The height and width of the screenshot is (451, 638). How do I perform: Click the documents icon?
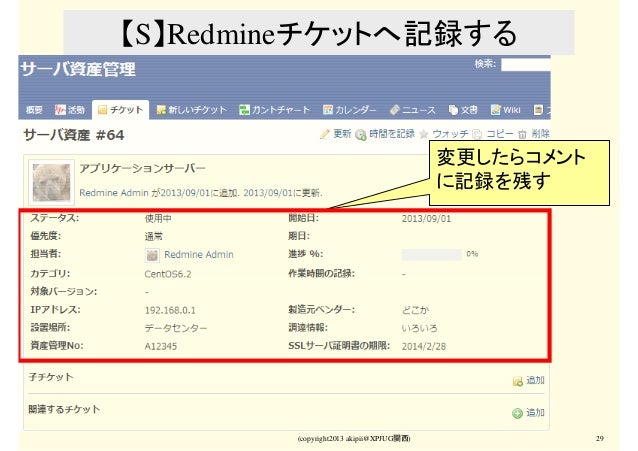tap(453, 110)
